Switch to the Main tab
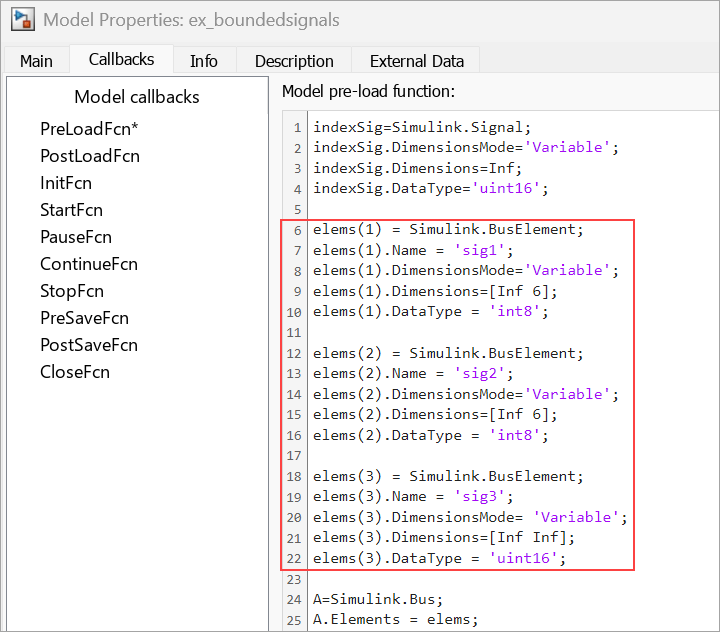Screen dimensions: 720x632 tap(37, 61)
